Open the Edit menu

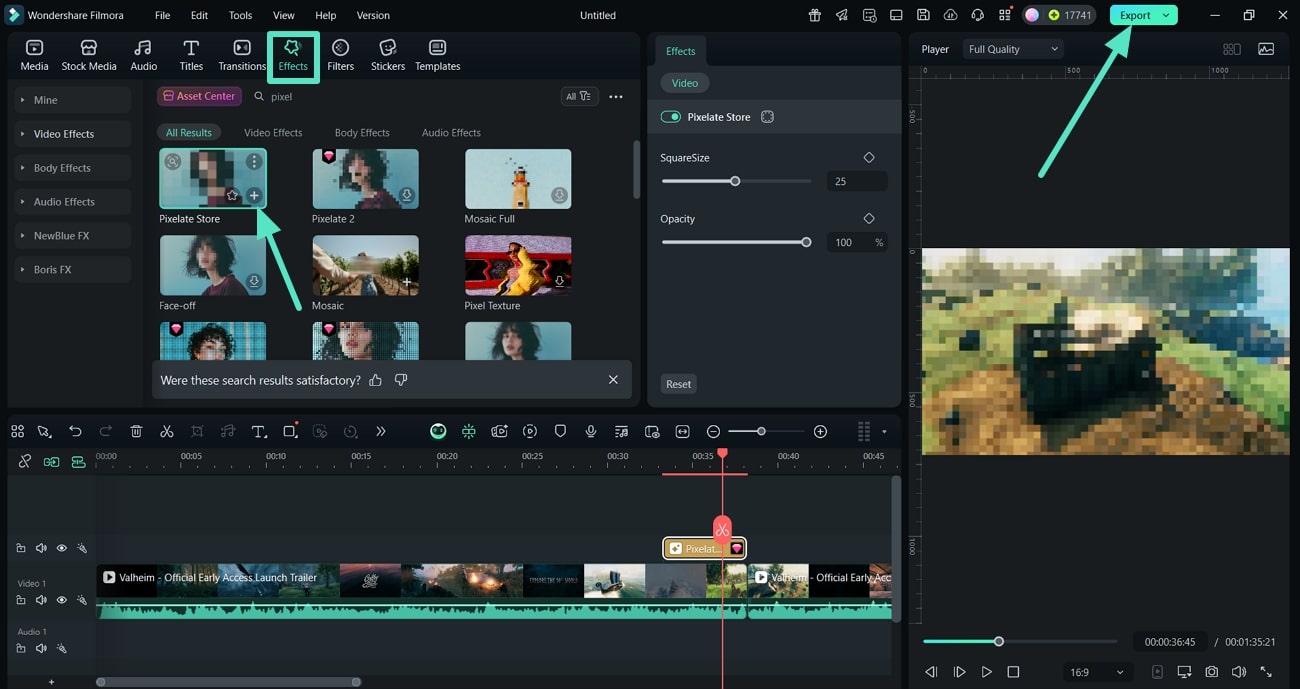tap(199, 15)
